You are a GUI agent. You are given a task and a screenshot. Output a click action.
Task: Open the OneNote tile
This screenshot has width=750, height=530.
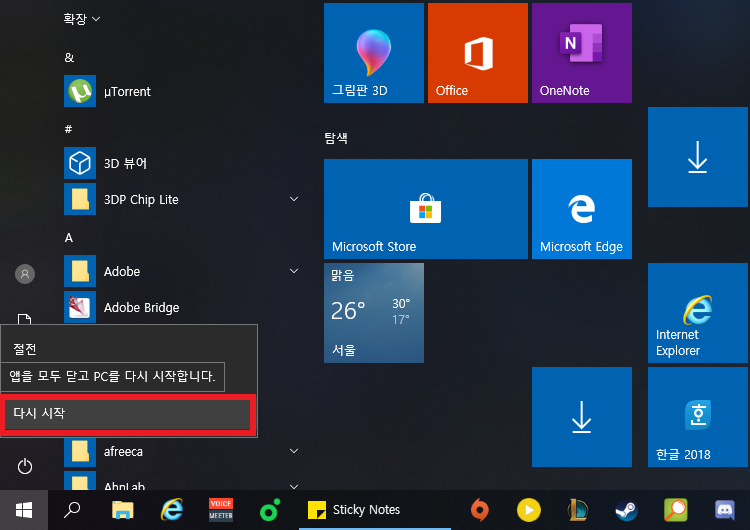coord(582,53)
